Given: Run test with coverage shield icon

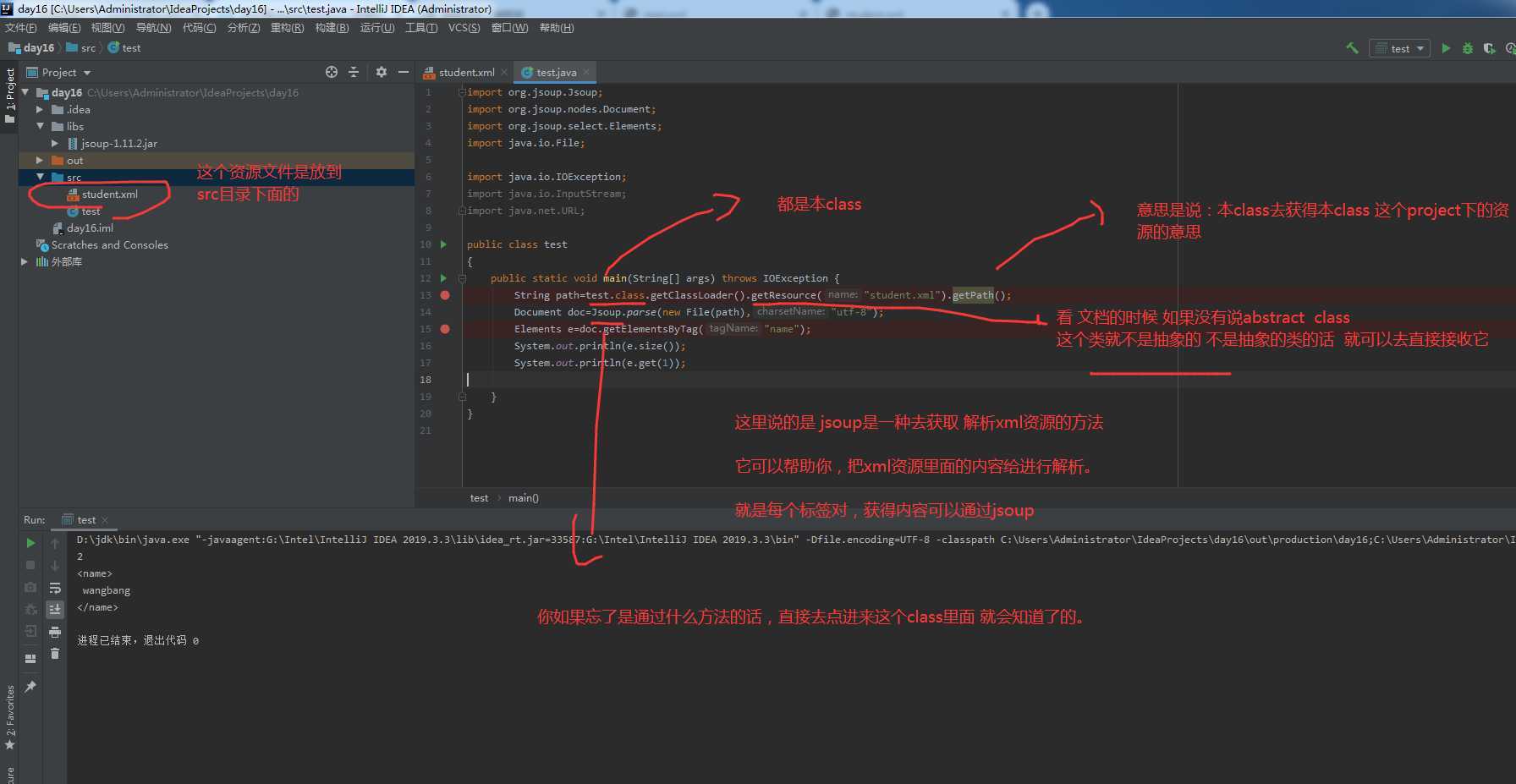Looking at the screenshot, I should 1489,48.
